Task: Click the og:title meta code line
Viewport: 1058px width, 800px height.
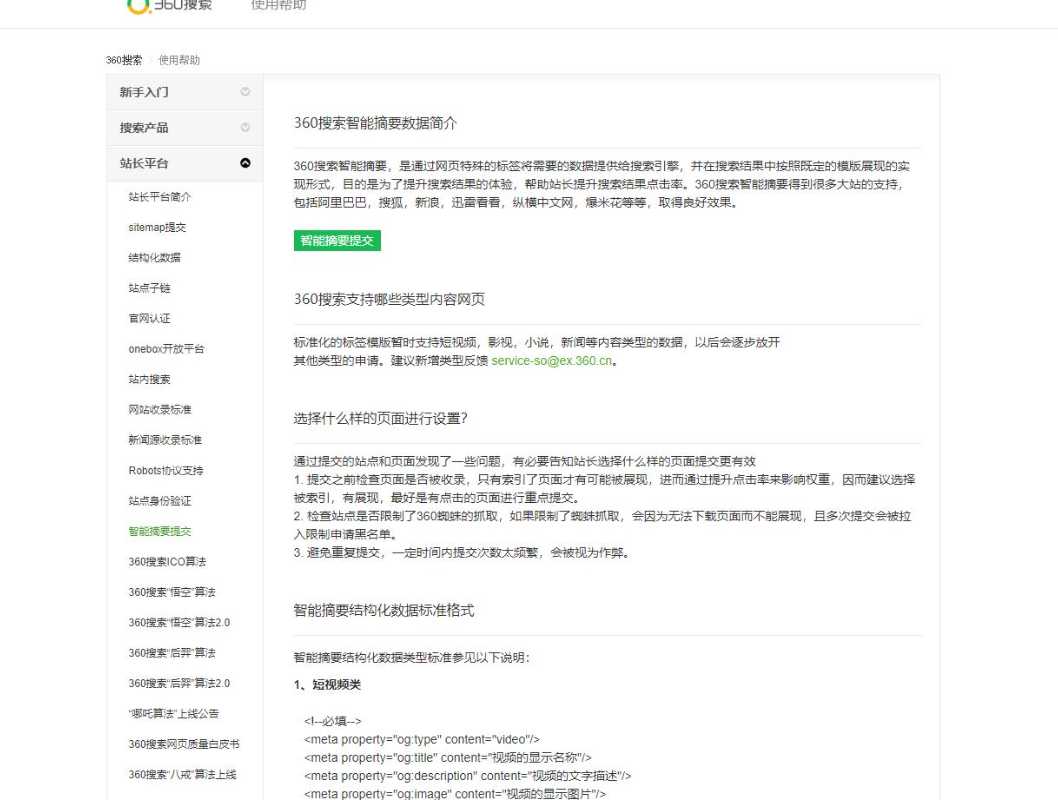Action: [x=447, y=757]
